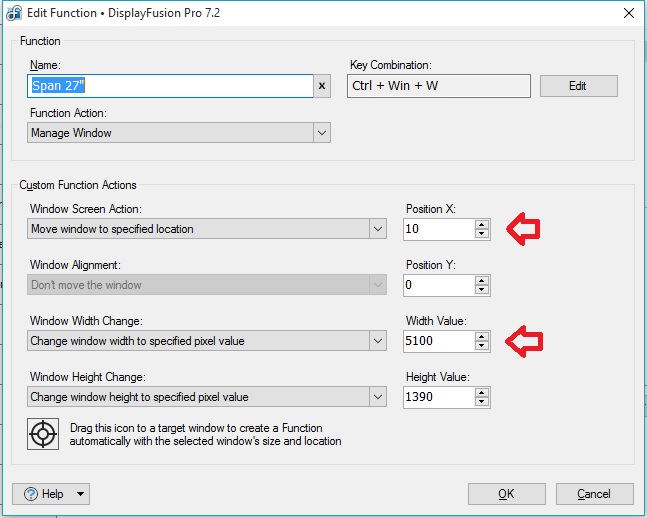Expand the Window Width Change dropdown
The height and width of the screenshot is (518, 647).
[377, 341]
